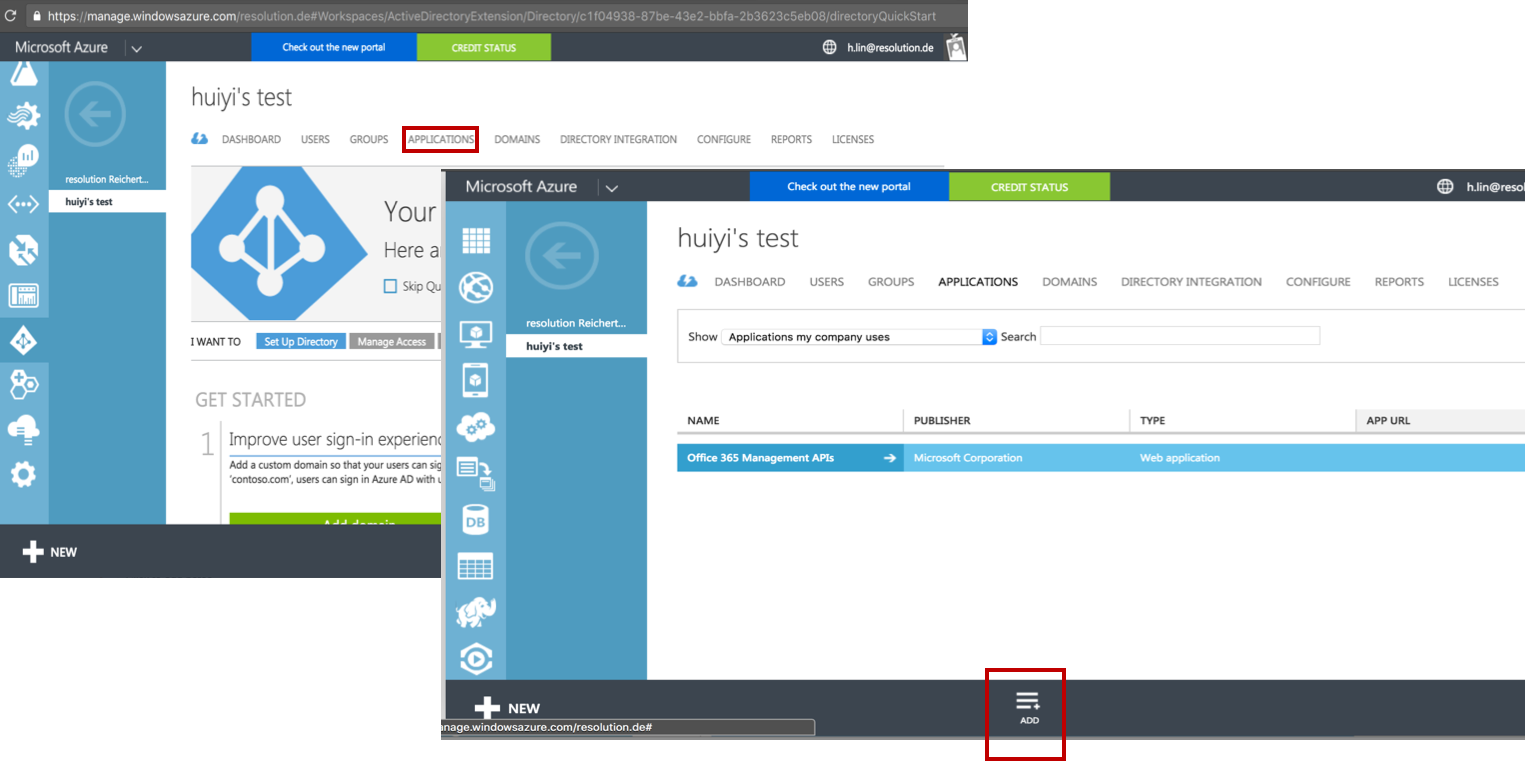Image resolution: width=1525 pixels, height=761 pixels.
Task: Click the user avatar in the back window header
Action: pos(957,46)
